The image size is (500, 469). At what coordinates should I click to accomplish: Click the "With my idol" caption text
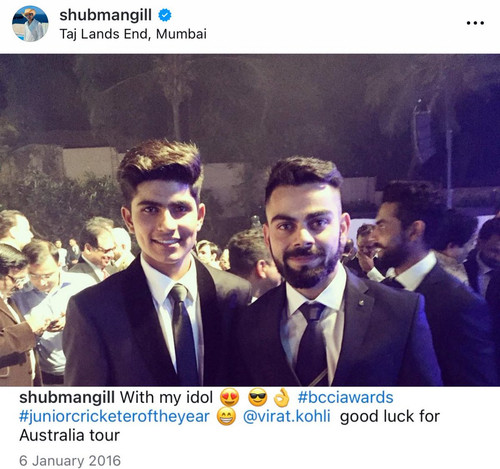pos(166,397)
